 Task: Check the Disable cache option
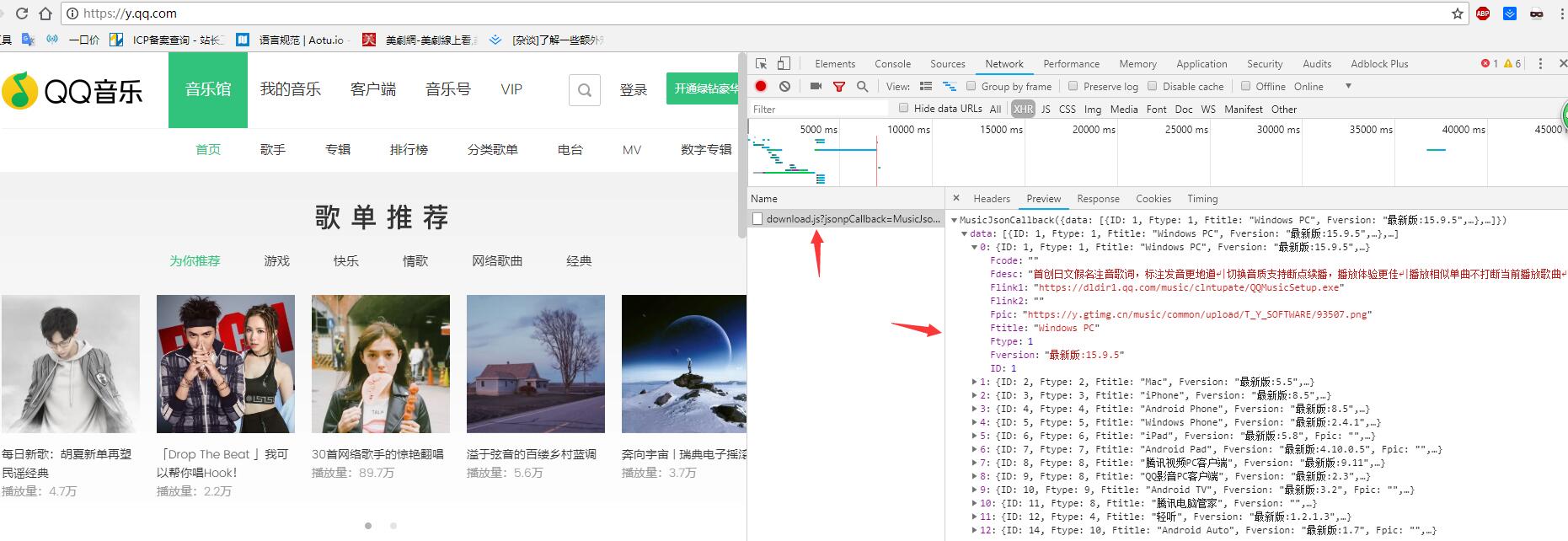click(1152, 86)
